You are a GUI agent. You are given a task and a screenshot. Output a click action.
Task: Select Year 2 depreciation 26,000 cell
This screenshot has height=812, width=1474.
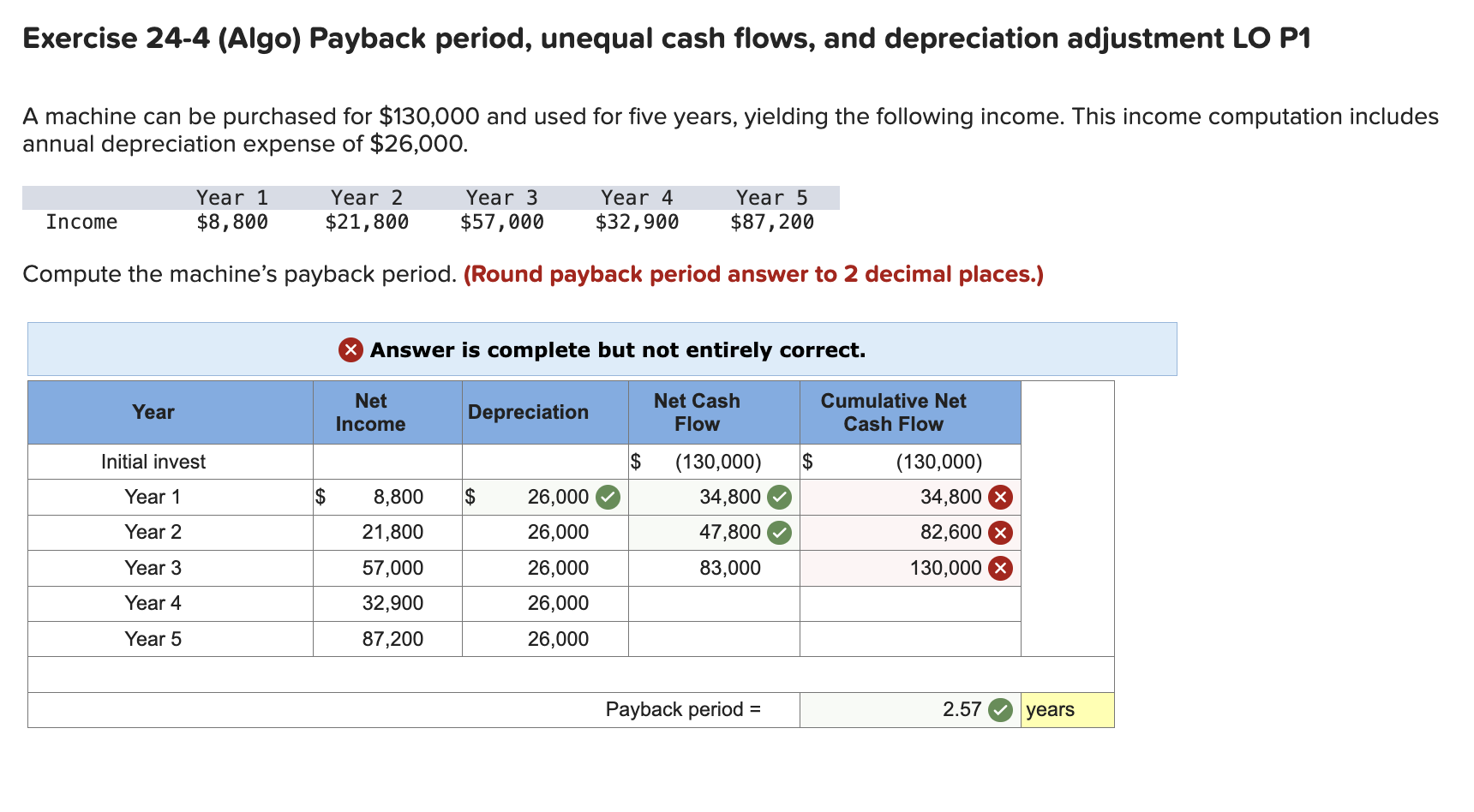pyautogui.click(x=545, y=533)
